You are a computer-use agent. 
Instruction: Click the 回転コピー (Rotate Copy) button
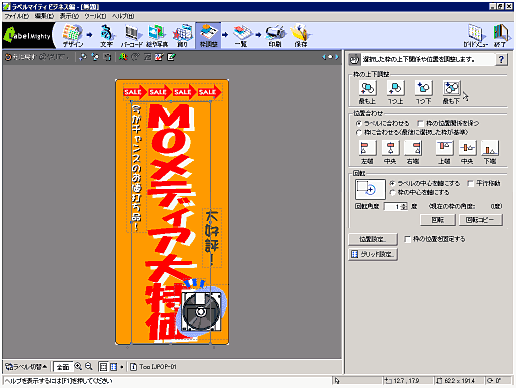480,220
